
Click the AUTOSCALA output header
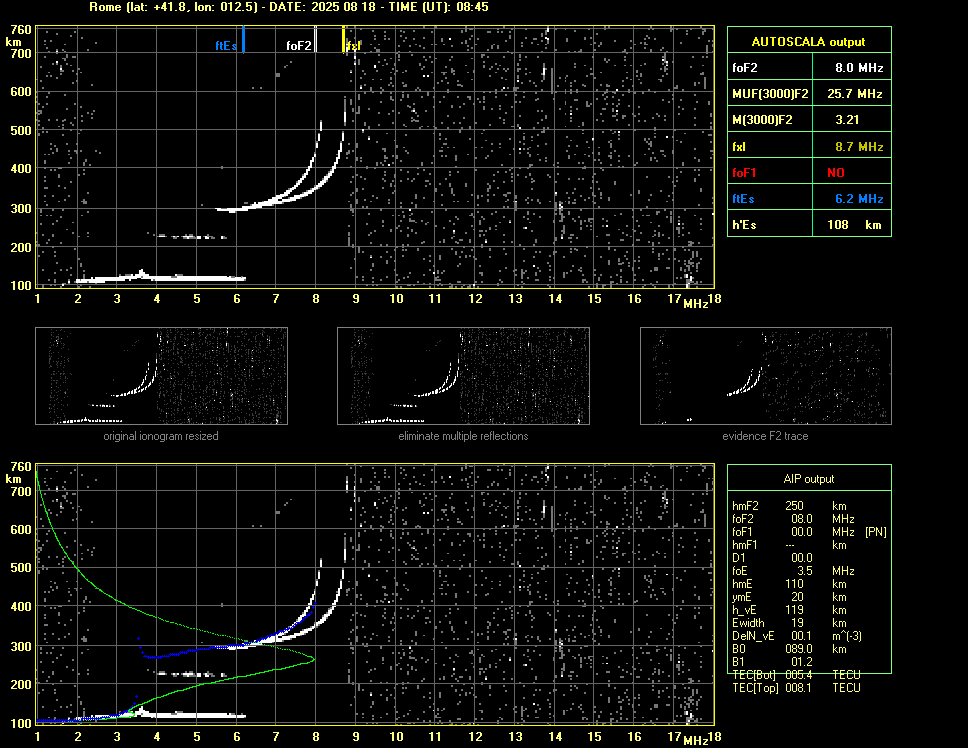[x=809, y=42]
